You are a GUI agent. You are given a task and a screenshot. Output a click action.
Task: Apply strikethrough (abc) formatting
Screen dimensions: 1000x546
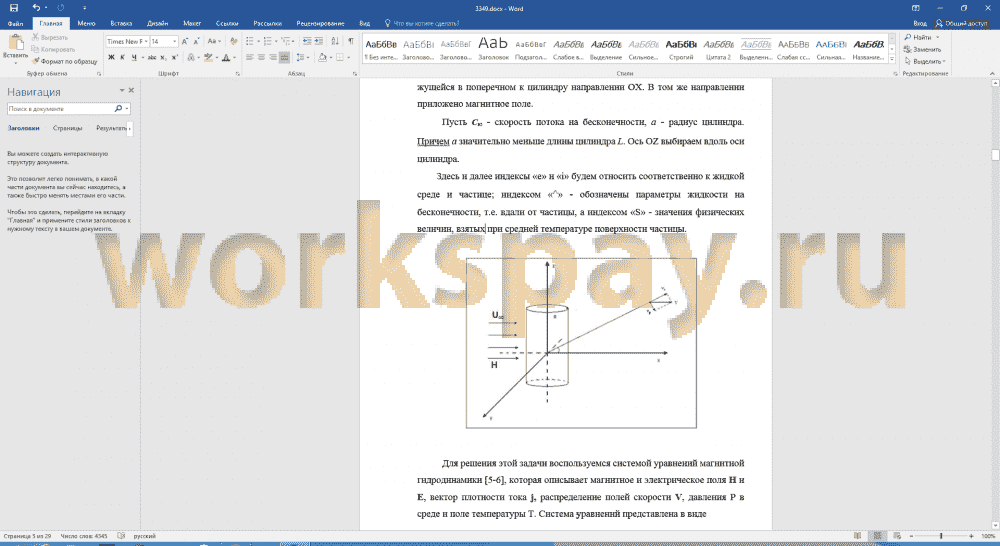(152, 57)
